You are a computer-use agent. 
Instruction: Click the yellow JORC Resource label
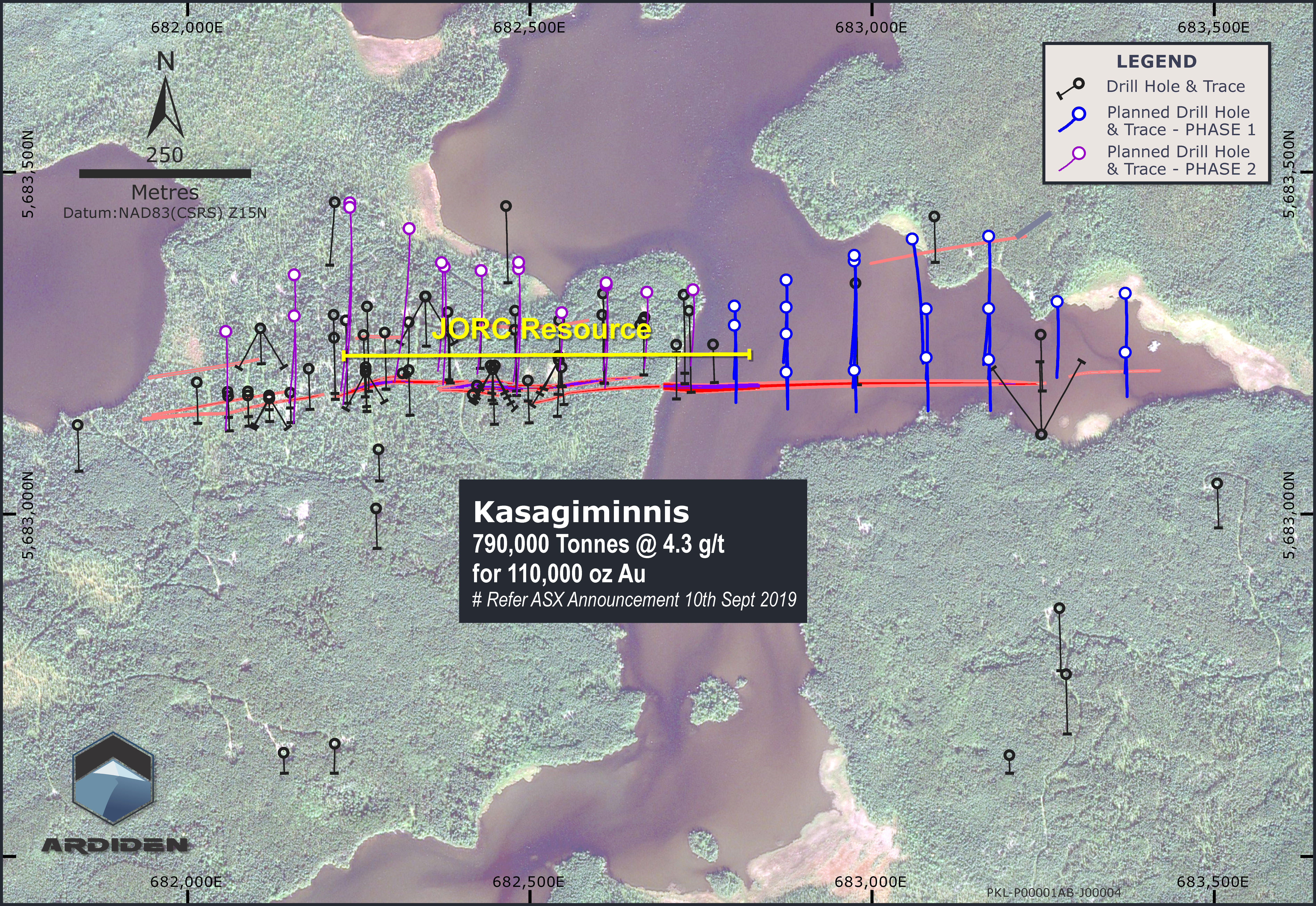(x=541, y=329)
